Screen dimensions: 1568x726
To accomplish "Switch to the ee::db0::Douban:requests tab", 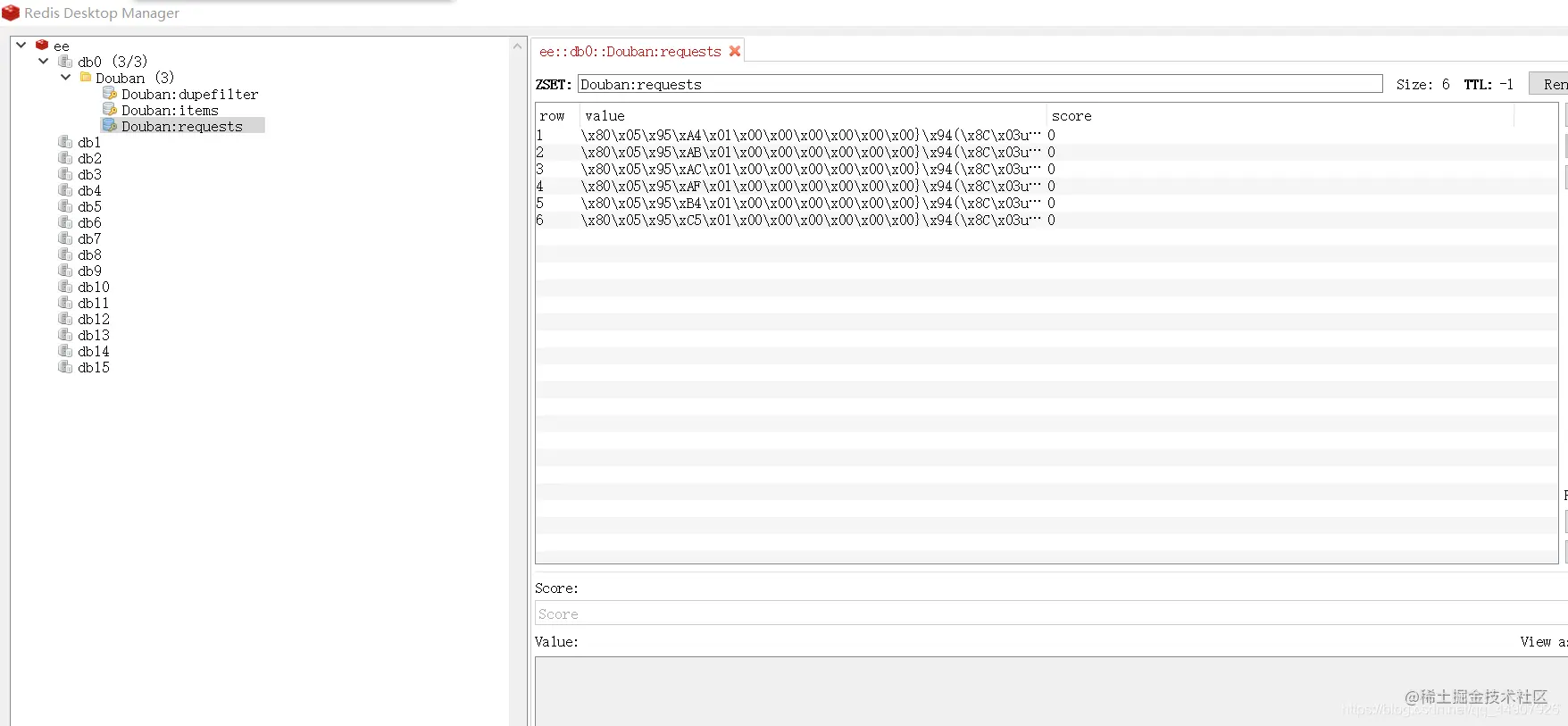I will (630, 52).
